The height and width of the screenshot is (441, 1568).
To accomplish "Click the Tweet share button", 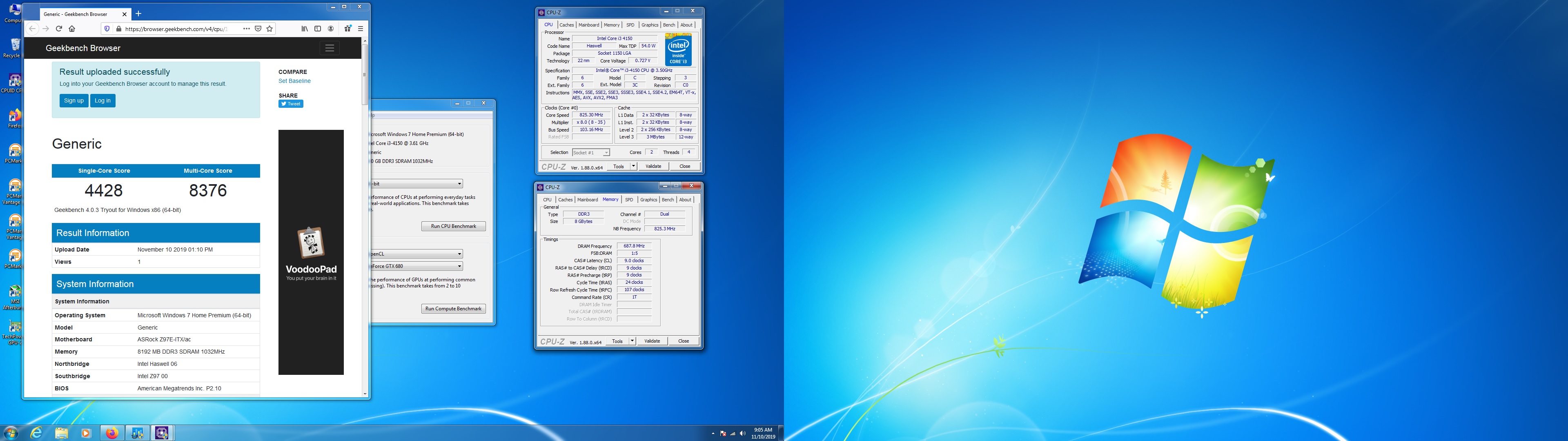I will click(291, 104).
